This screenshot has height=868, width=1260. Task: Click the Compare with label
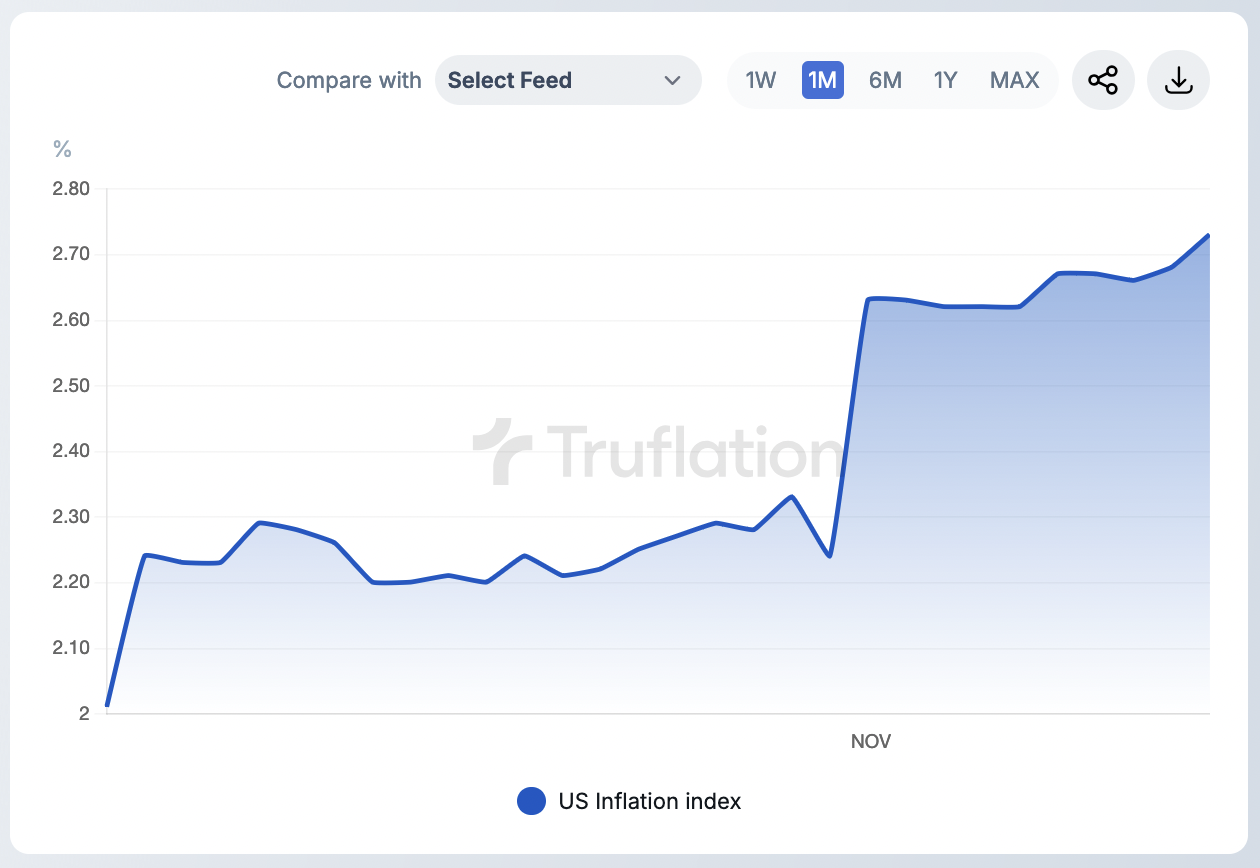tap(349, 80)
